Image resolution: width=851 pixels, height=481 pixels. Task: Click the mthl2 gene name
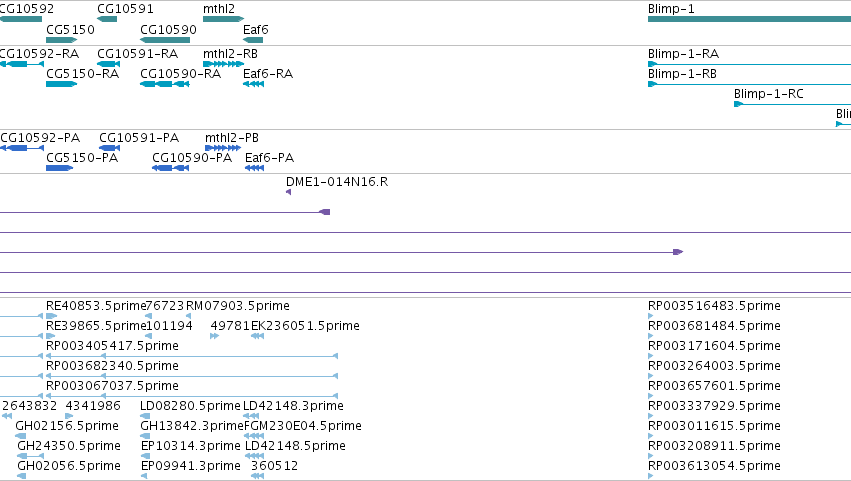tap(219, 9)
